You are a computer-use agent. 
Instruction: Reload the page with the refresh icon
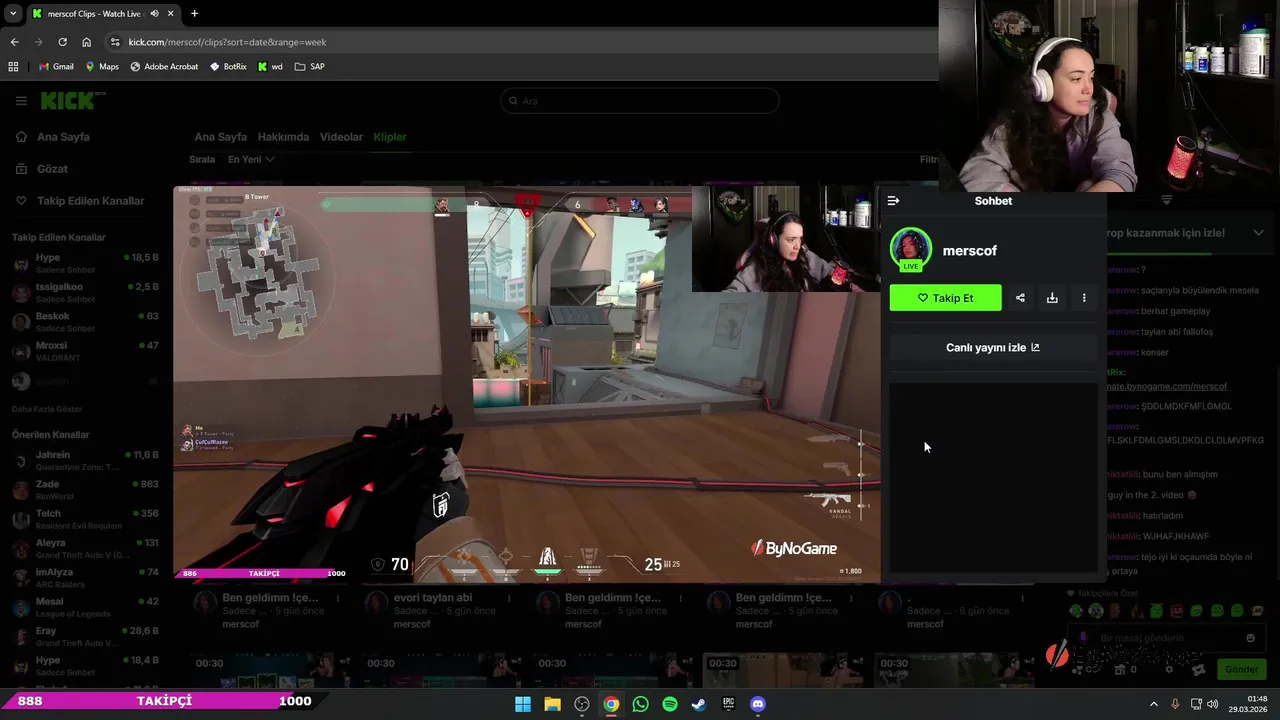[x=62, y=42]
